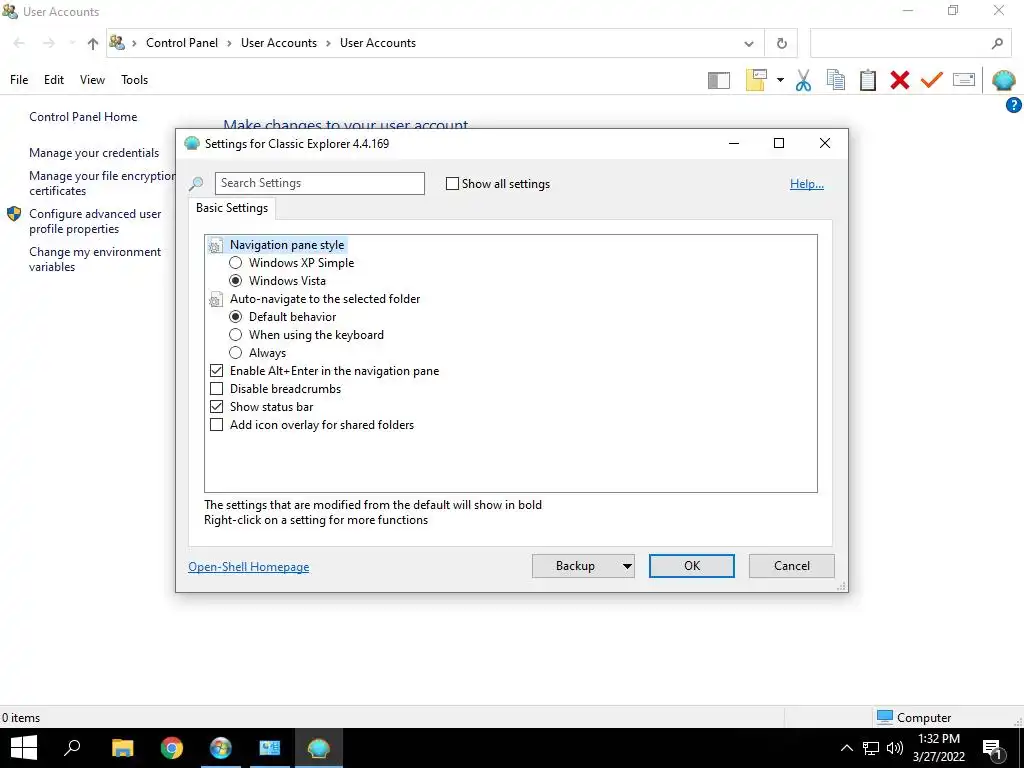Click the Forward arrow in Explorer
This screenshot has width=1024, height=768.
(x=48, y=43)
